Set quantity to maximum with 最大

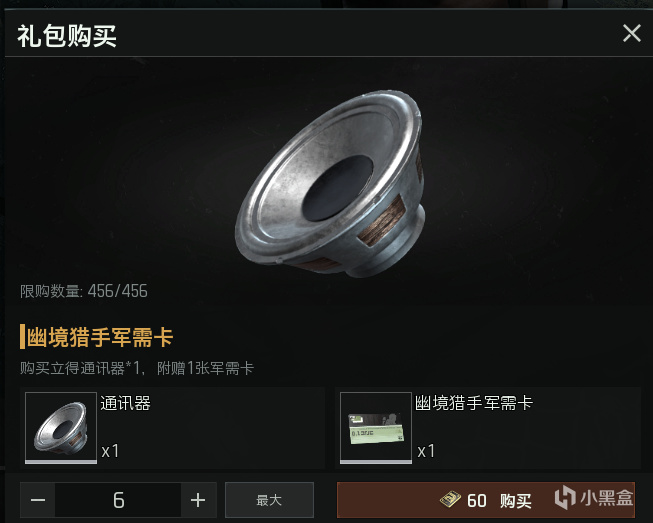pyautogui.click(x=269, y=500)
